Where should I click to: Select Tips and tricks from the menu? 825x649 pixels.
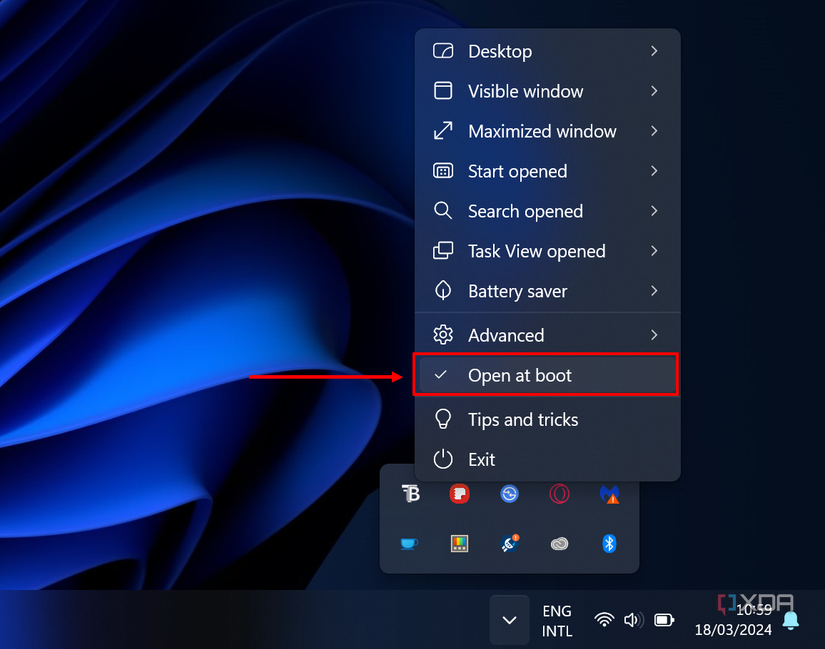point(523,419)
